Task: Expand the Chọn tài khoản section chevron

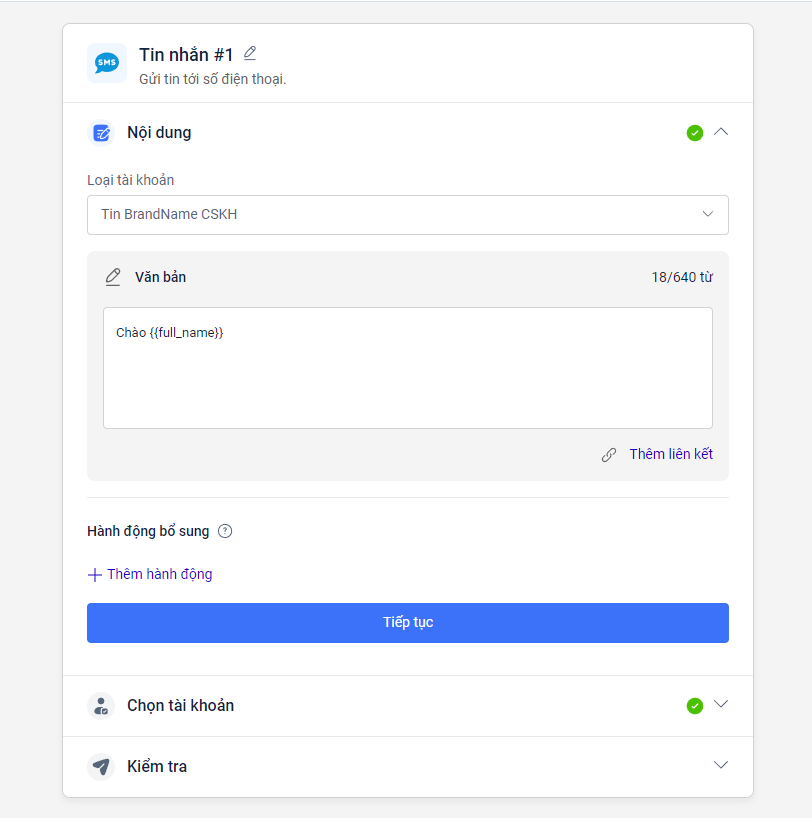Action: click(x=721, y=704)
